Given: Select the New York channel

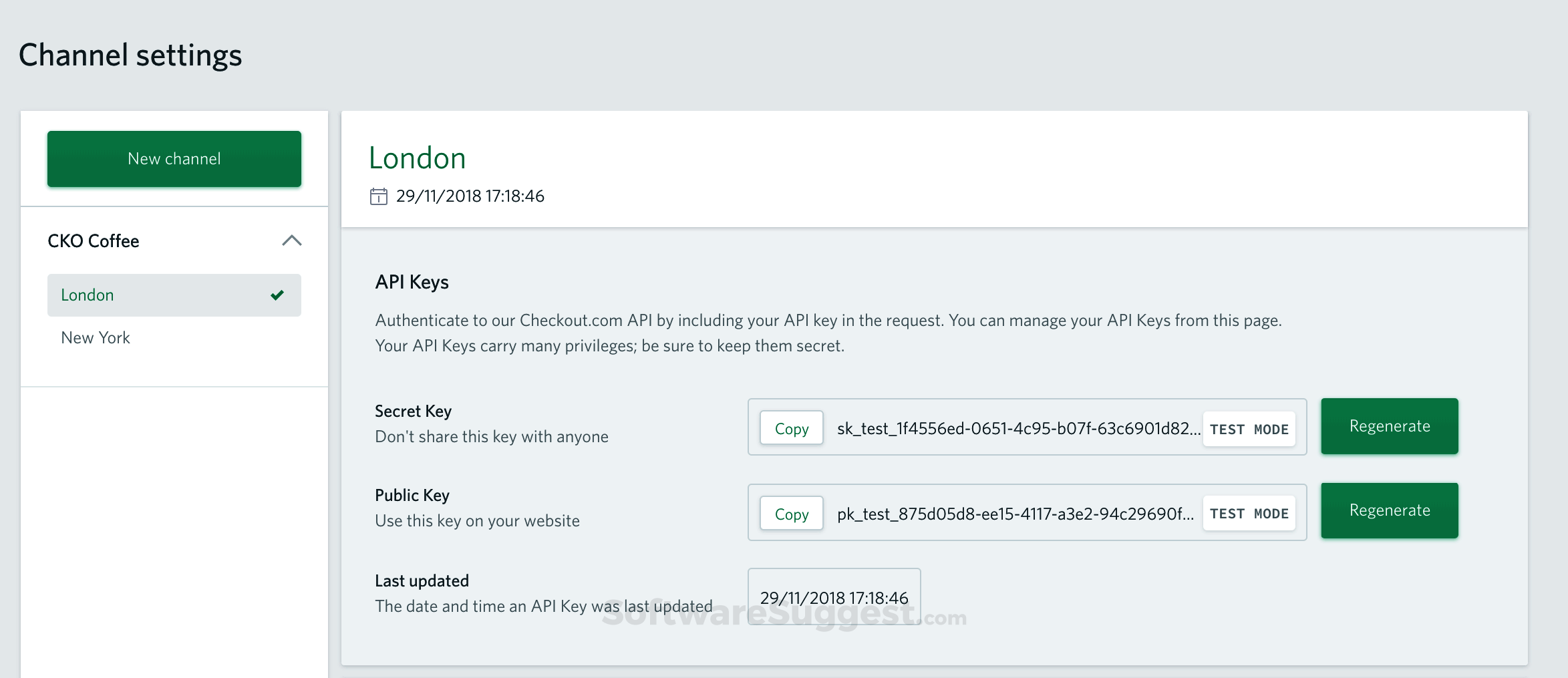Looking at the screenshot, I should coord(96,337).
